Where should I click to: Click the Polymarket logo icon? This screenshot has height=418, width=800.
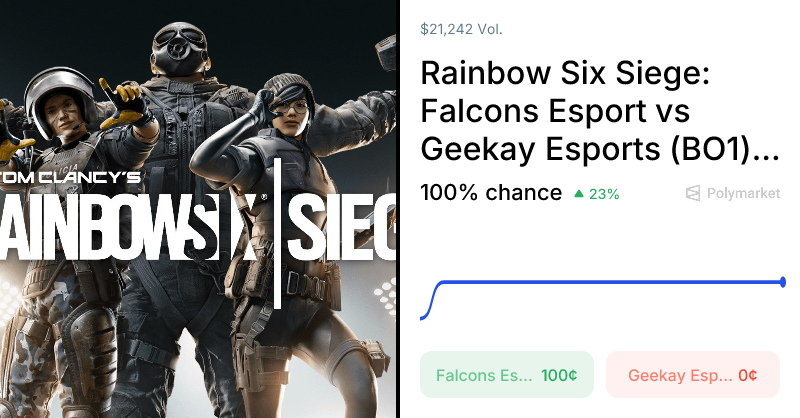pyautogui.click(x=693, y=193)
